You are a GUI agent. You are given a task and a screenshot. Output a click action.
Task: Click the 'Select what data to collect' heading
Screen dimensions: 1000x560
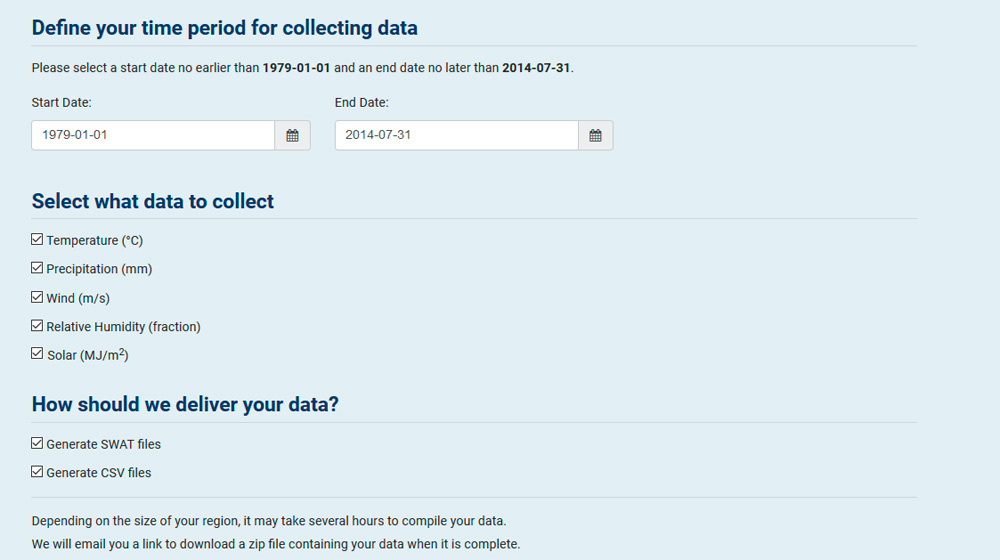pyautogui.click(x=152, y=202)
